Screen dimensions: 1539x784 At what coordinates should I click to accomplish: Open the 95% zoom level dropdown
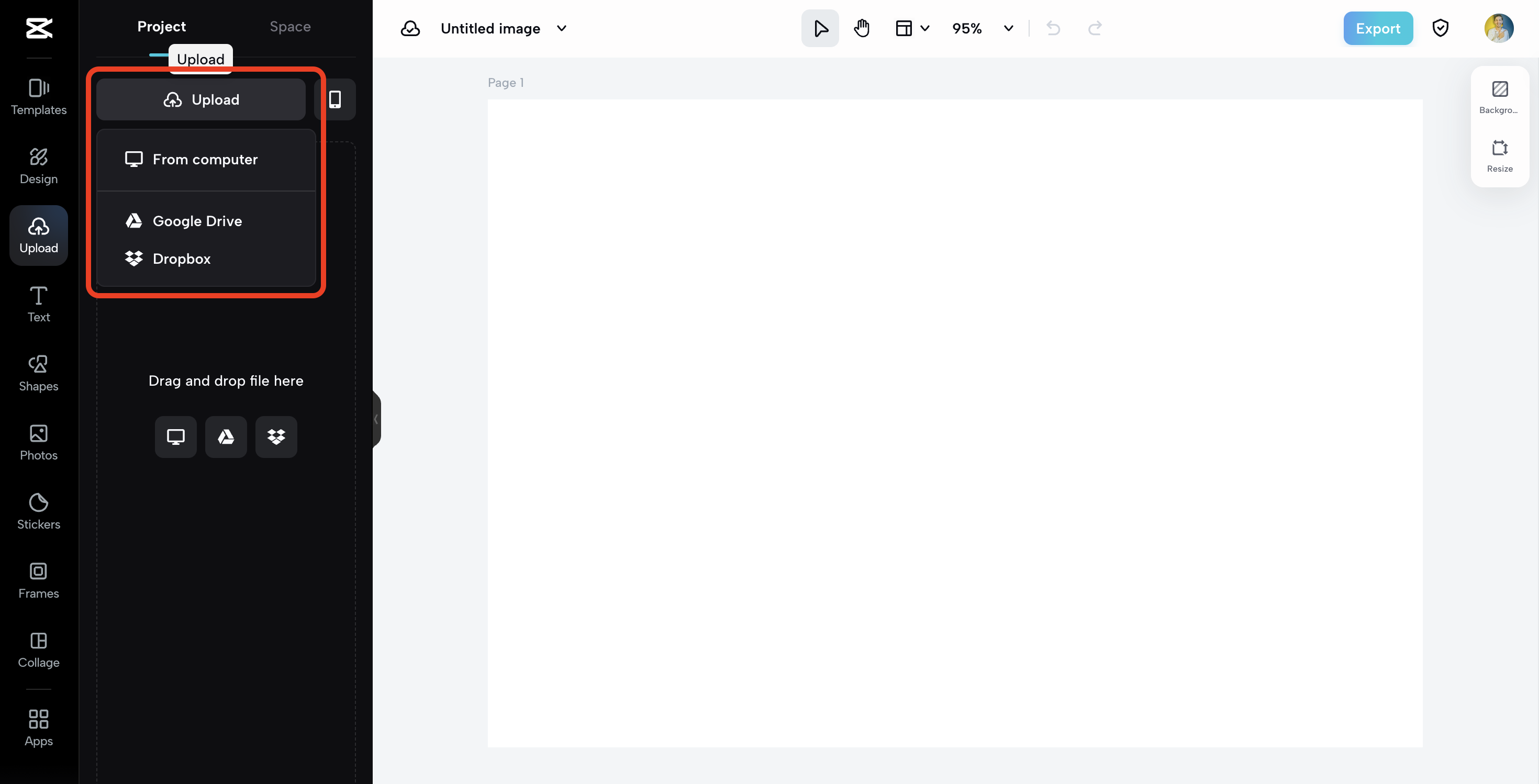pyautogui.click(x=1008, y=28)
